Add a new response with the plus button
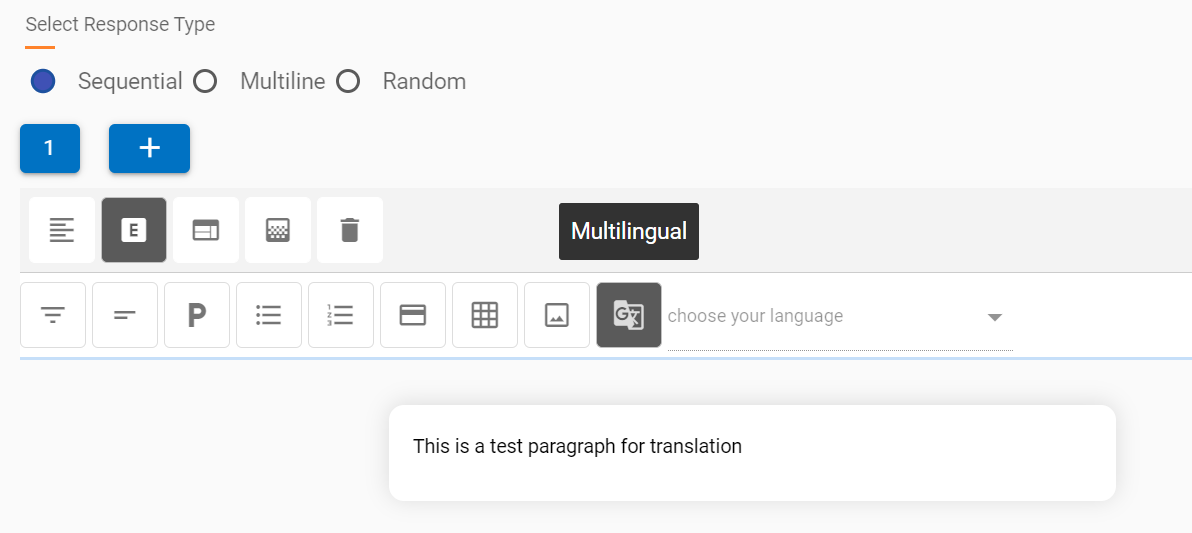 click(x=149, y=148)
